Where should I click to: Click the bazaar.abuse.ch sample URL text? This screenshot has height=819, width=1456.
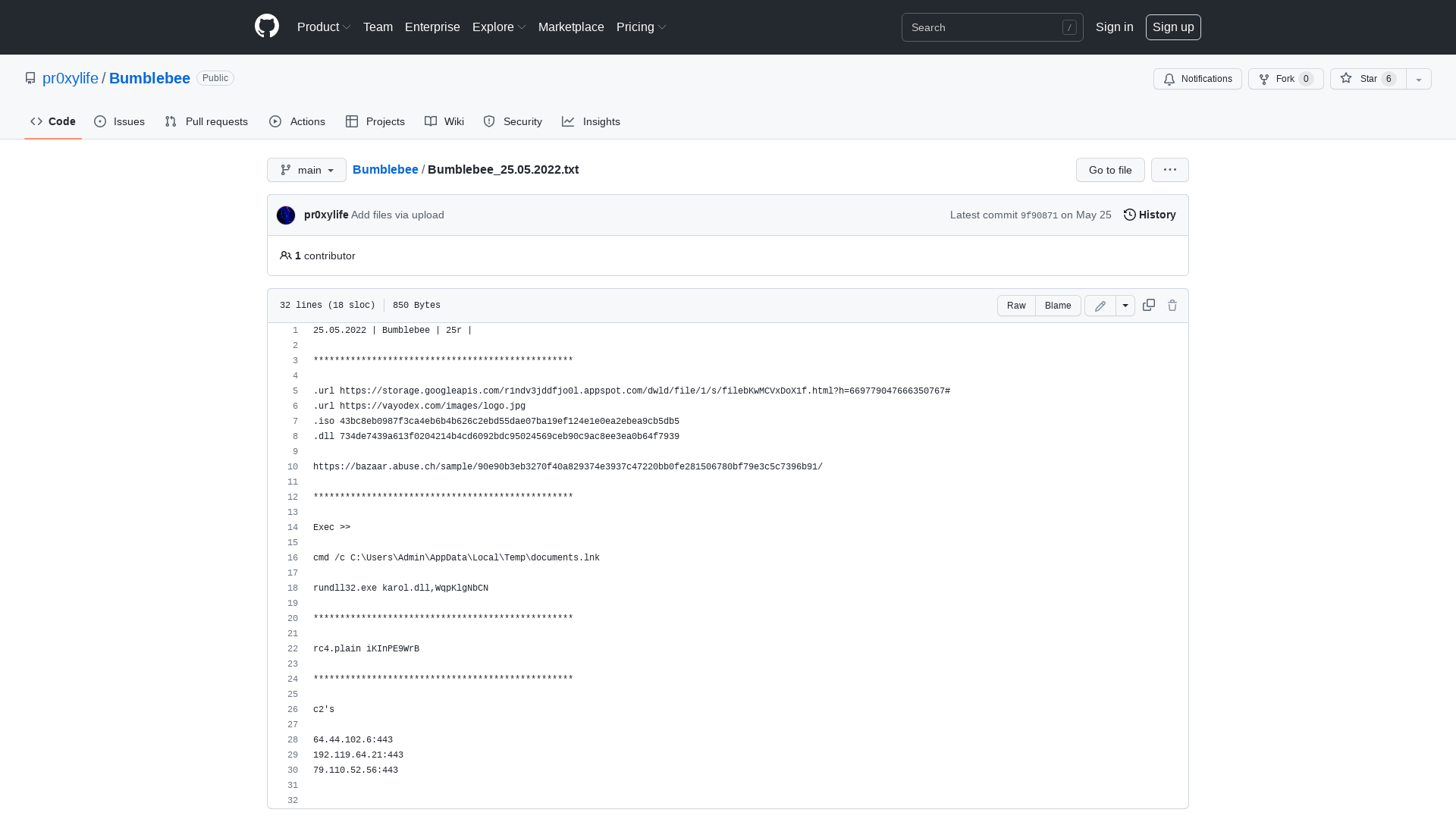568,467
